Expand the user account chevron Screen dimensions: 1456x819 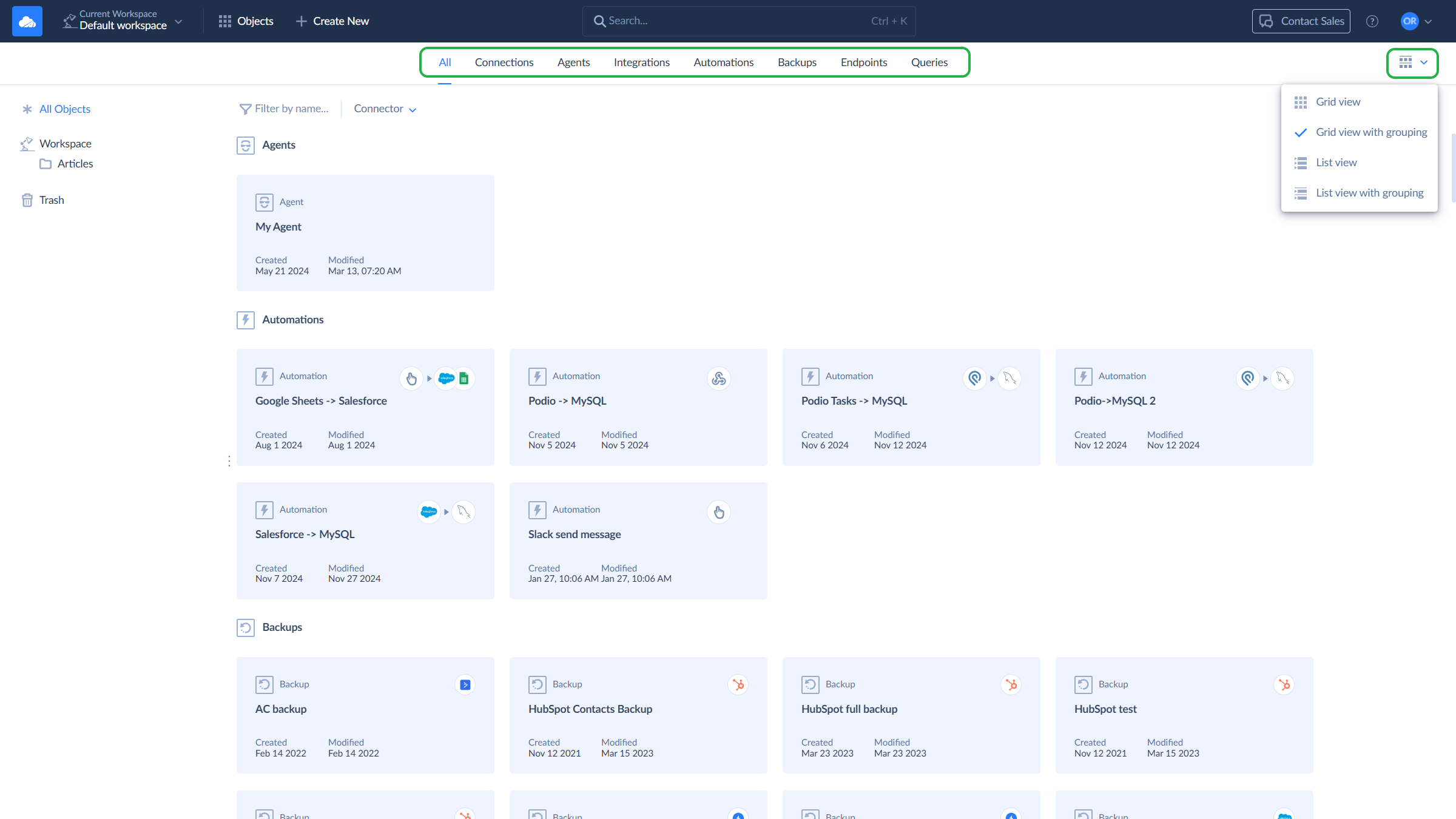[1428, 21]
